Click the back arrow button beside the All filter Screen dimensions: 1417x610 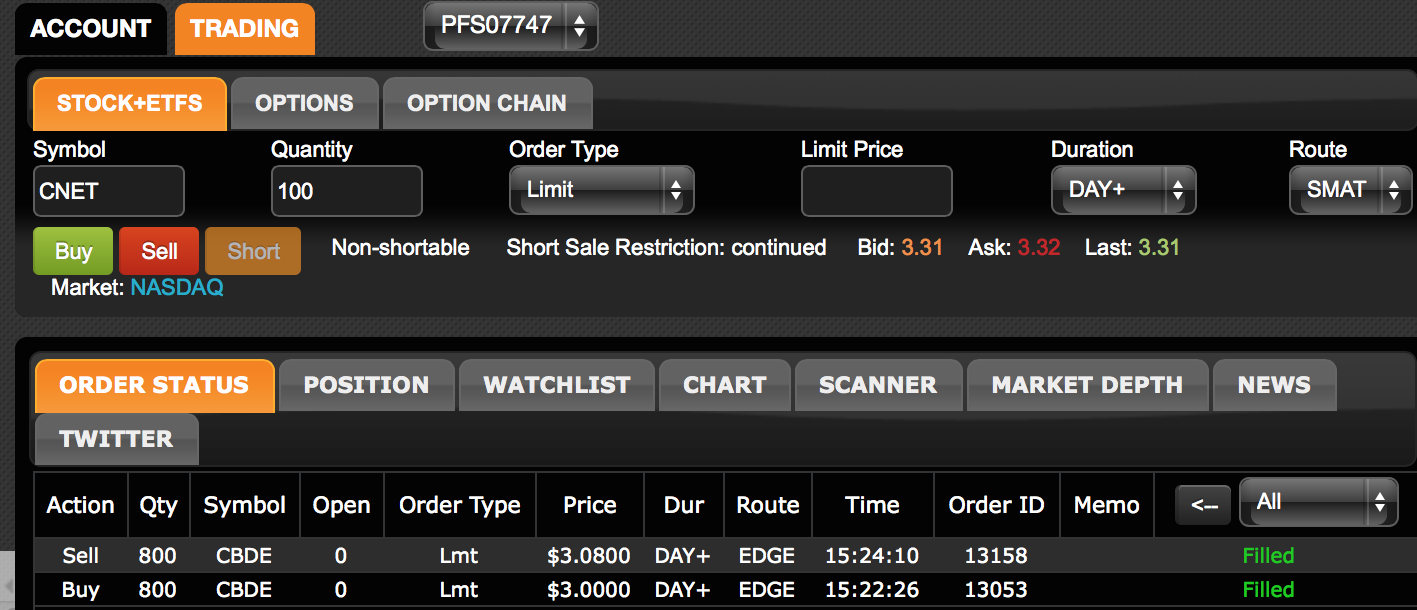[x=1203, y=506]
